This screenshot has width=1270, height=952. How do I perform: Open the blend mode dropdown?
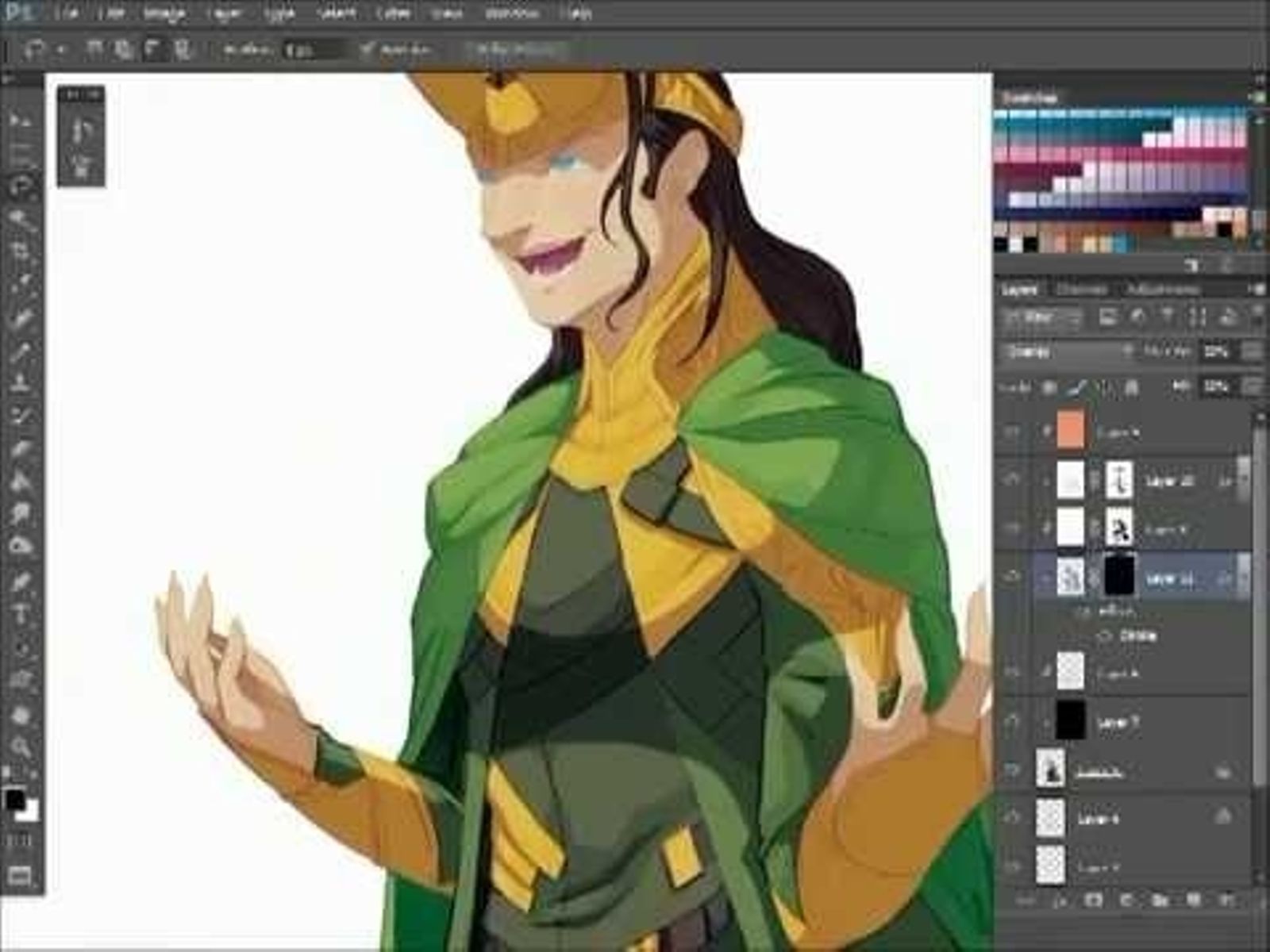[1068, 351]
